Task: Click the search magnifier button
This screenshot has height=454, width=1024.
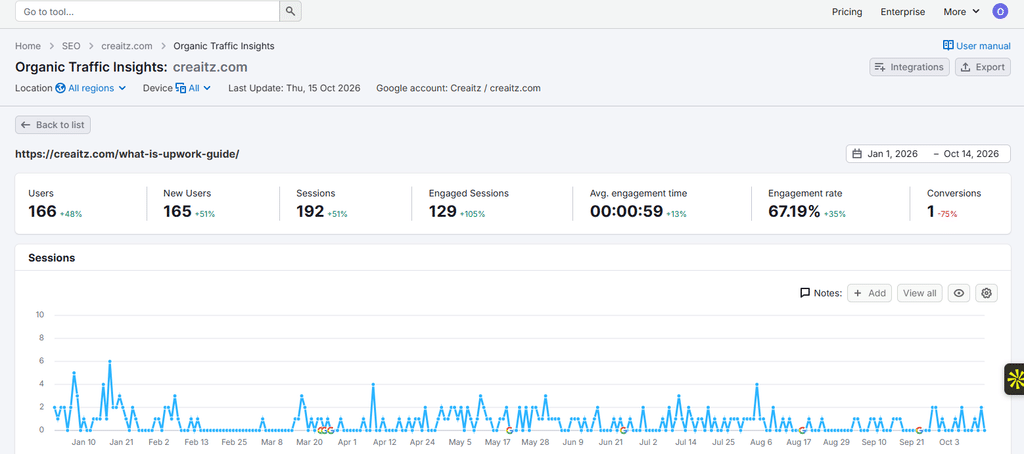Action: 291,11
